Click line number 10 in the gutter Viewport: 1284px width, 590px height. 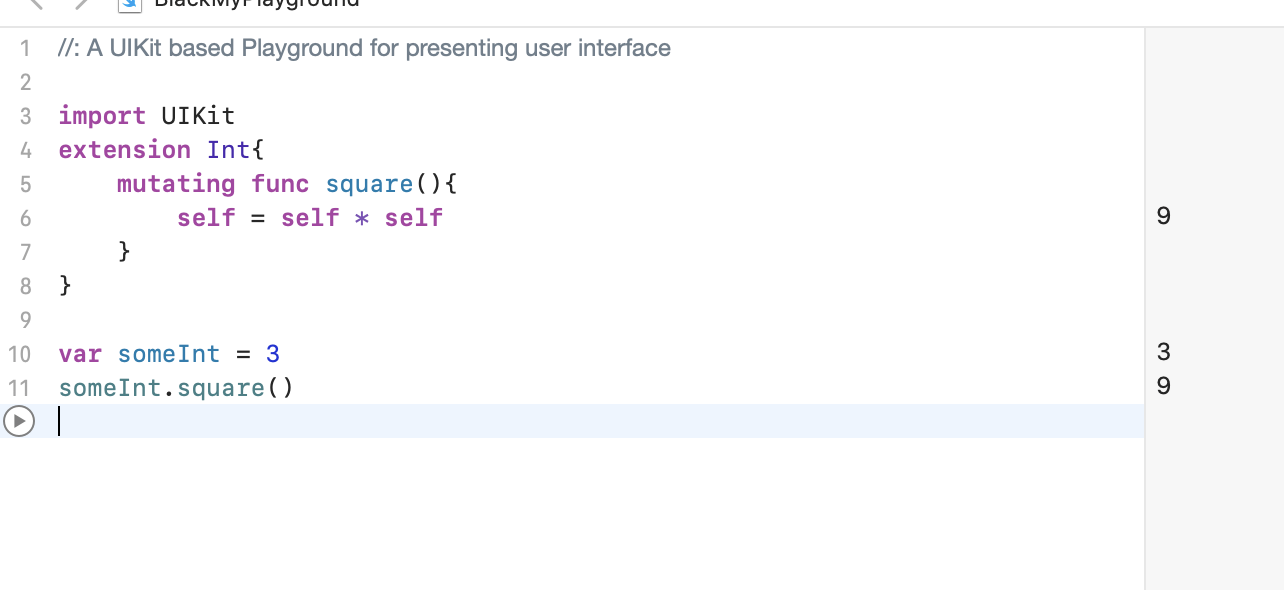20,354
